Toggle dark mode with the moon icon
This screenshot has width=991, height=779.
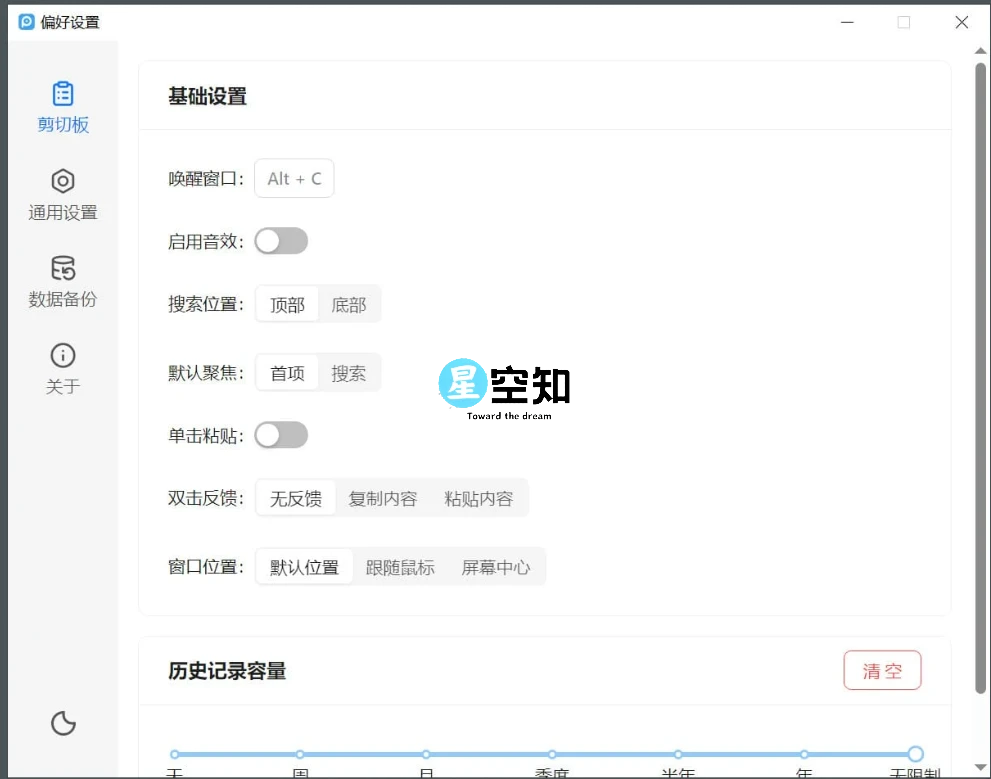[63, 723]
